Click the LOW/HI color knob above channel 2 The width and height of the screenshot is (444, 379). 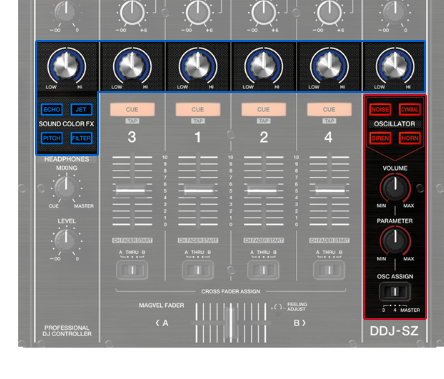tap(264, 66)
